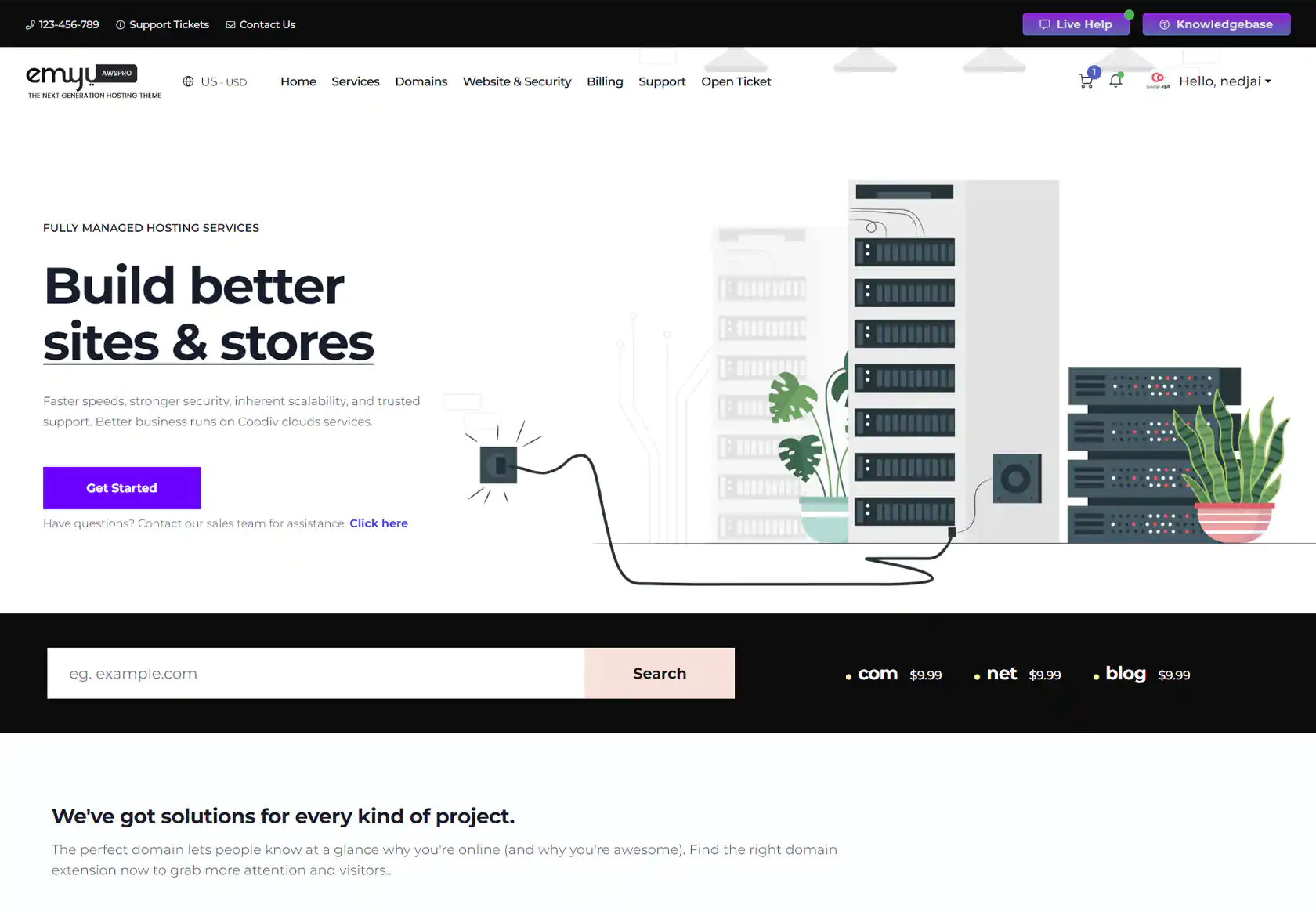Click the FULLY MANAGED HOSTING SERVICES label
1316x912 pixels.
click(151, 228)
